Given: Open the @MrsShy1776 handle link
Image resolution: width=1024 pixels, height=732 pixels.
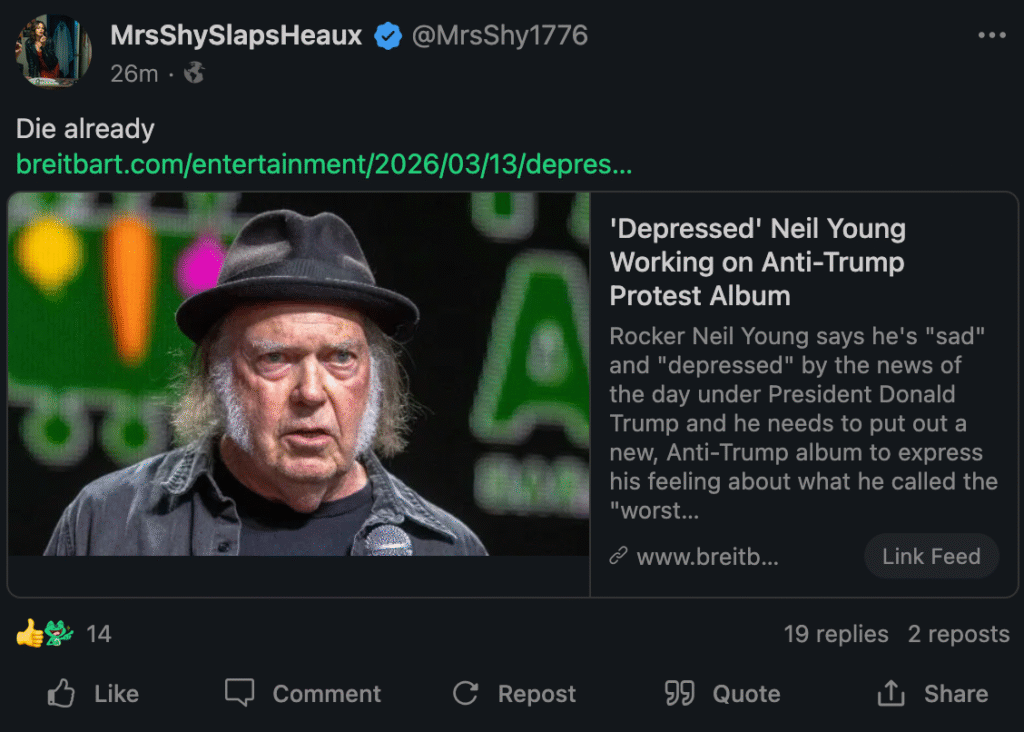Looking at the screenshot, I should coord(500,37).
